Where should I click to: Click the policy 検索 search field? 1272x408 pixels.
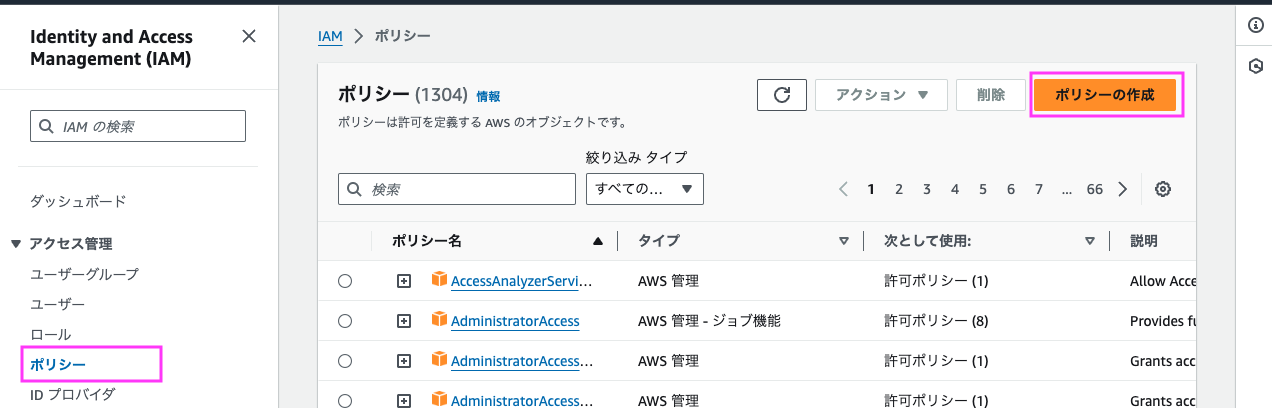[x=457, y=189]
